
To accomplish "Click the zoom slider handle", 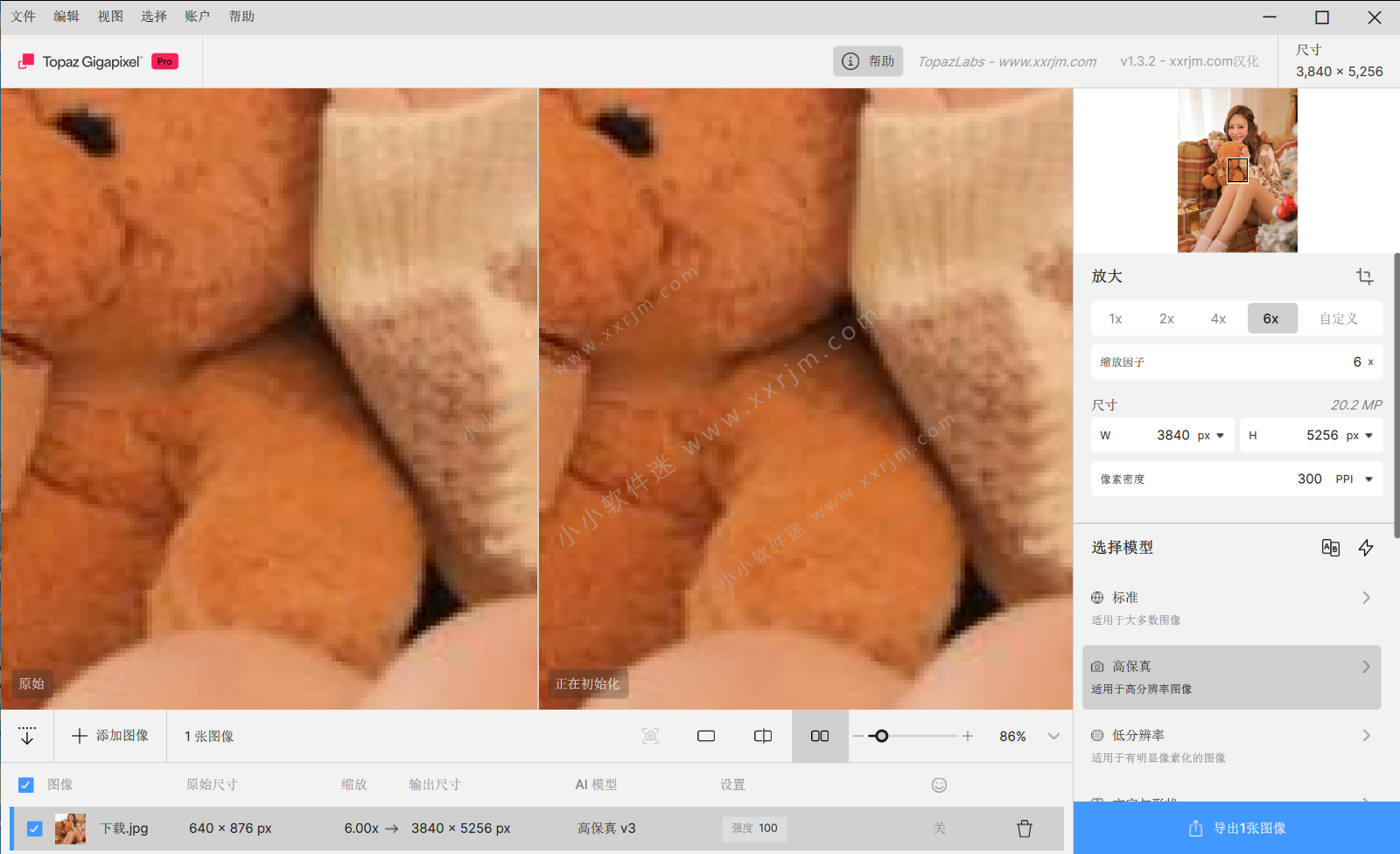I will (x=881, y=736).
